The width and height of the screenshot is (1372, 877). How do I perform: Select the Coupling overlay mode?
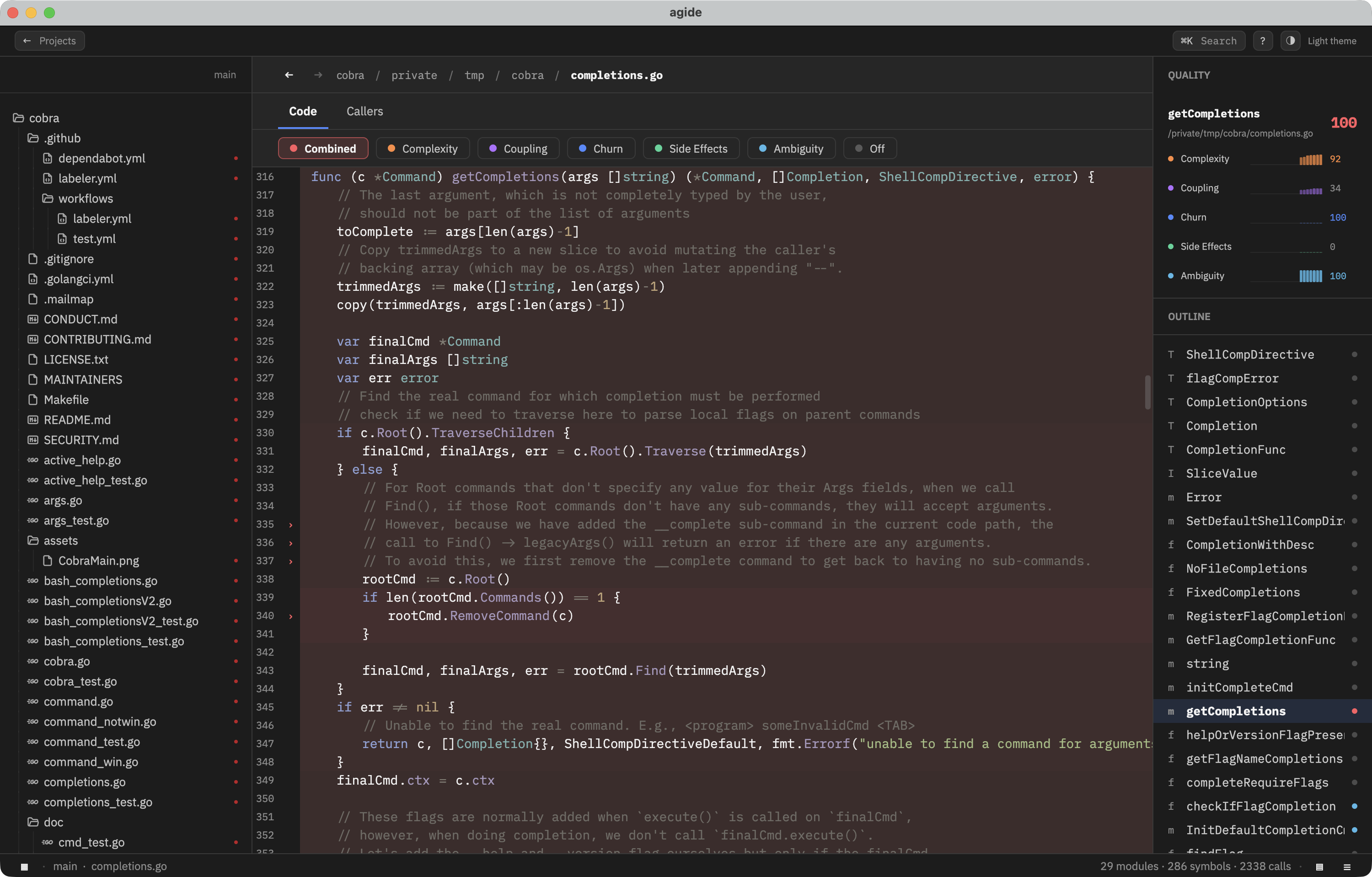point(519,149)
